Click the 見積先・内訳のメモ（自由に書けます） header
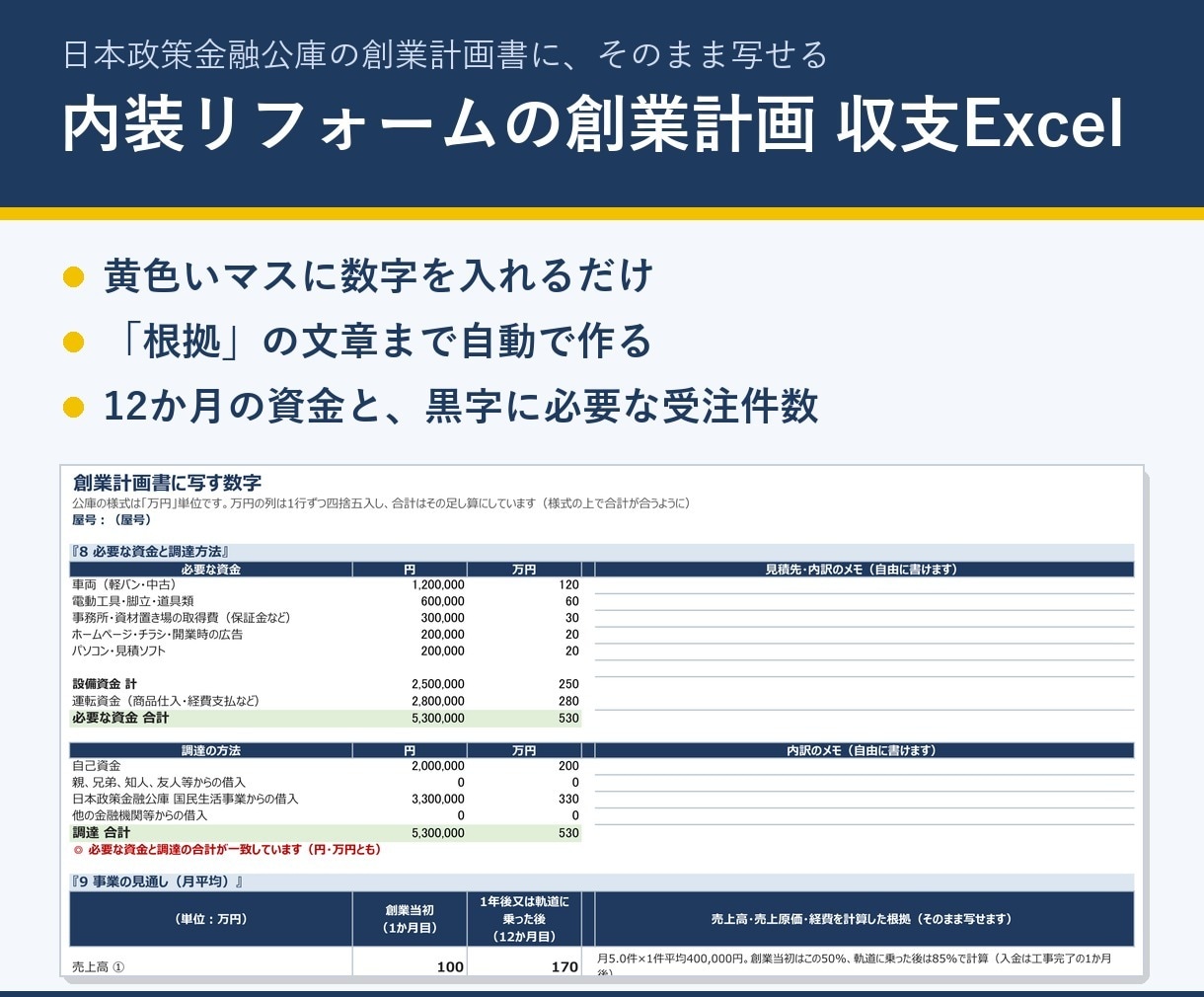Viewport: 1204px width, 997px height. pyautogui.click(x=865, y=570)
